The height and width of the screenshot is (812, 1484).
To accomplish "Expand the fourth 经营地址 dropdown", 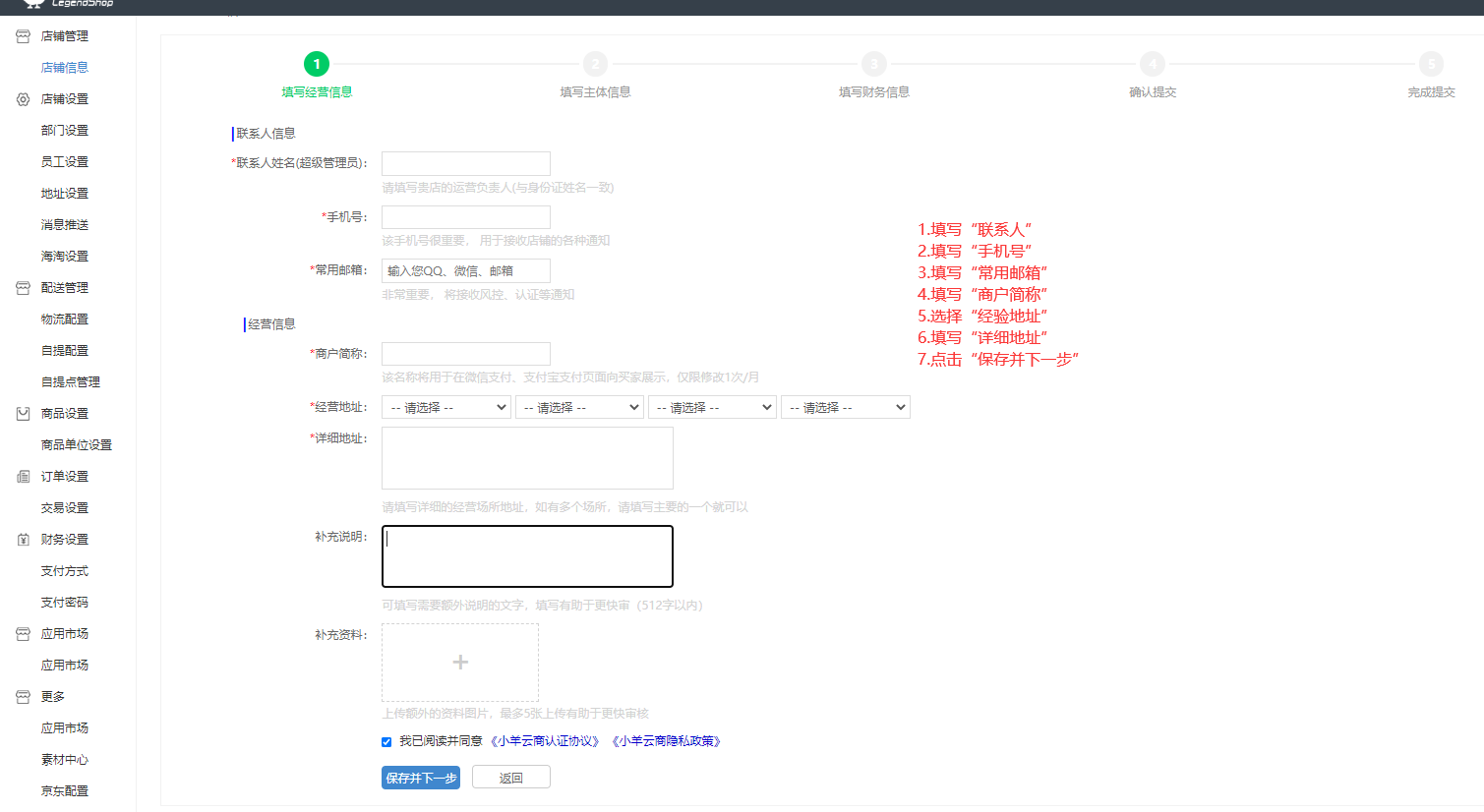I will pos(845,407).
